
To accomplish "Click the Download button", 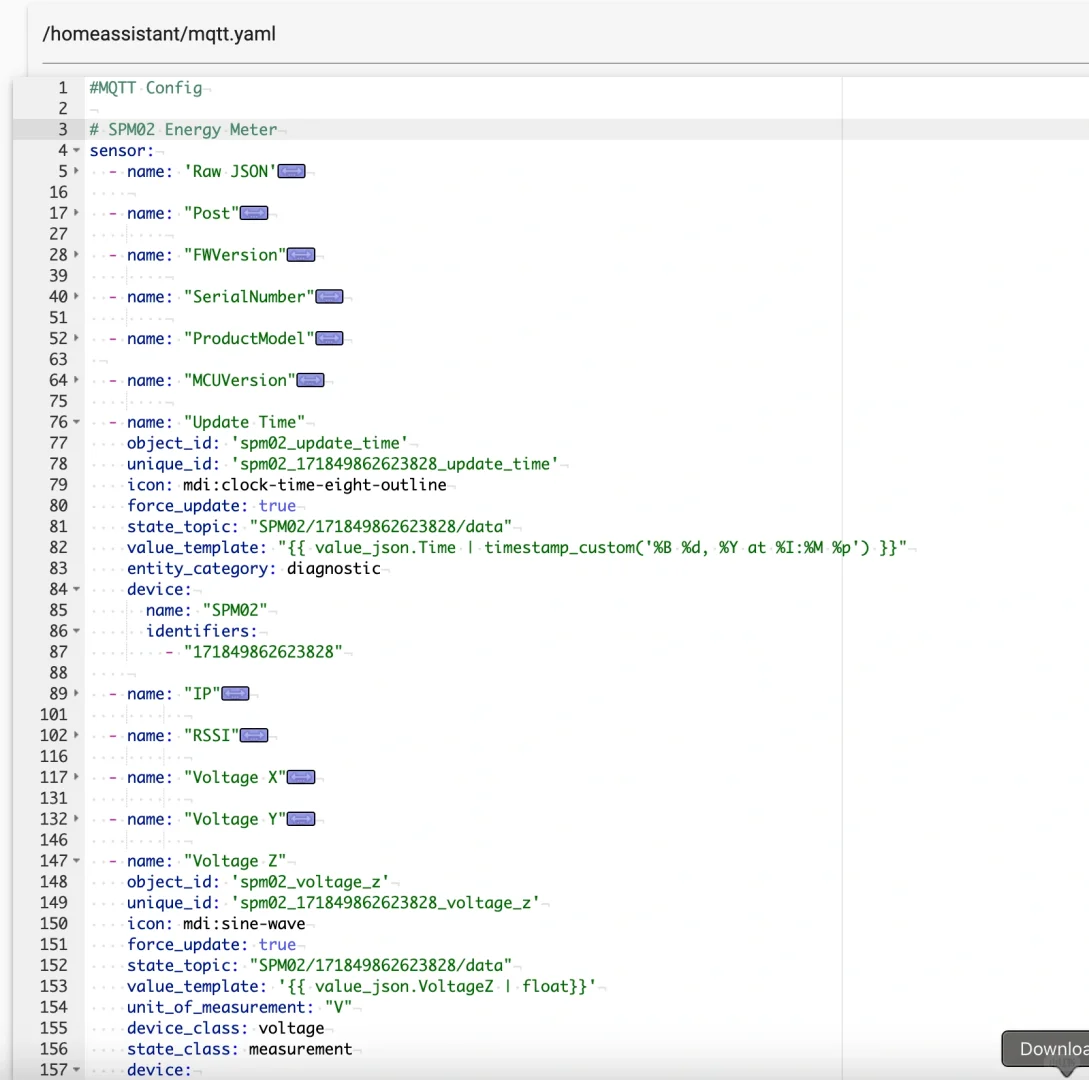I will (x=1047, y=1048).
